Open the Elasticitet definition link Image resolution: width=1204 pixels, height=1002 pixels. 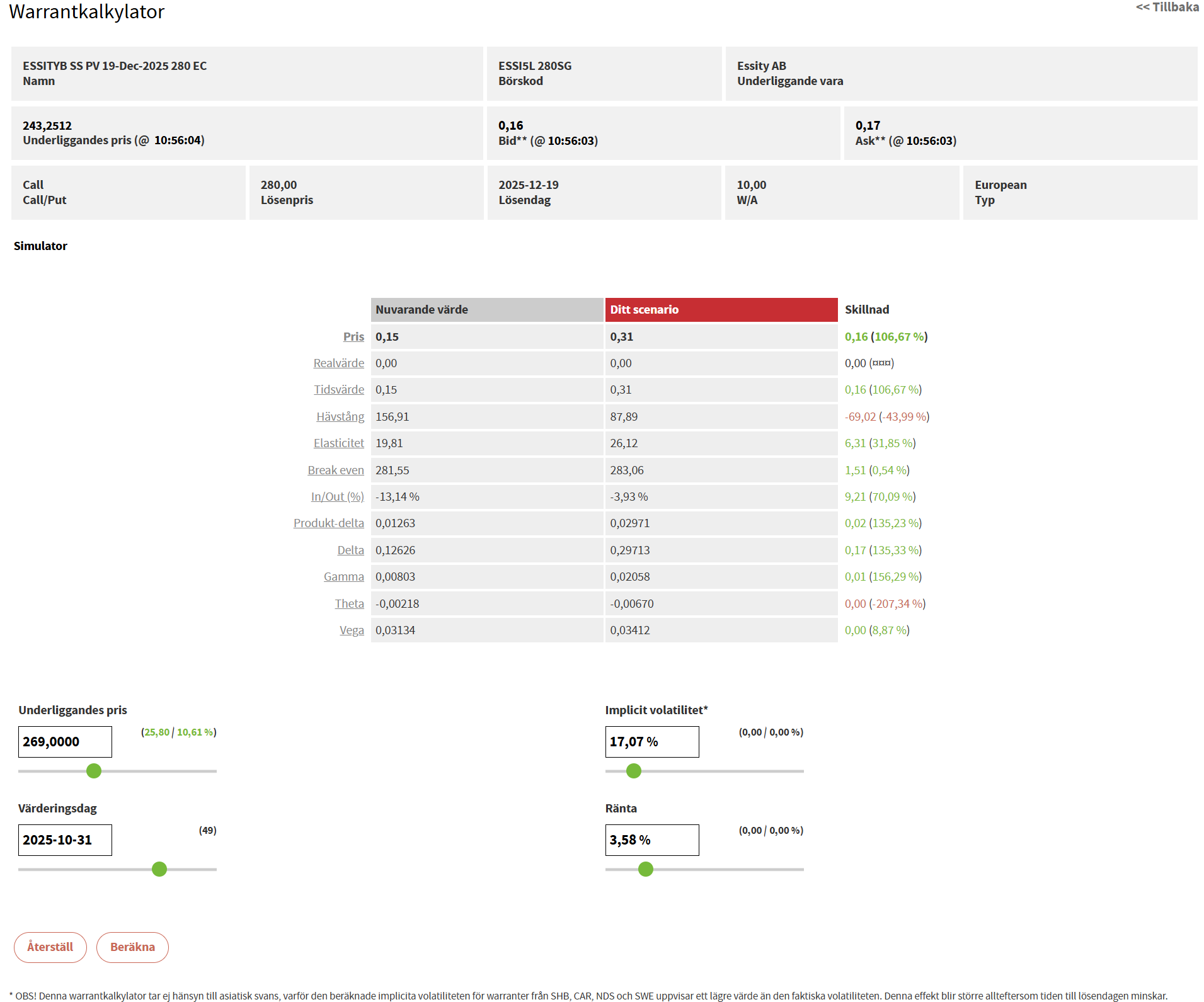click(339, 443)
